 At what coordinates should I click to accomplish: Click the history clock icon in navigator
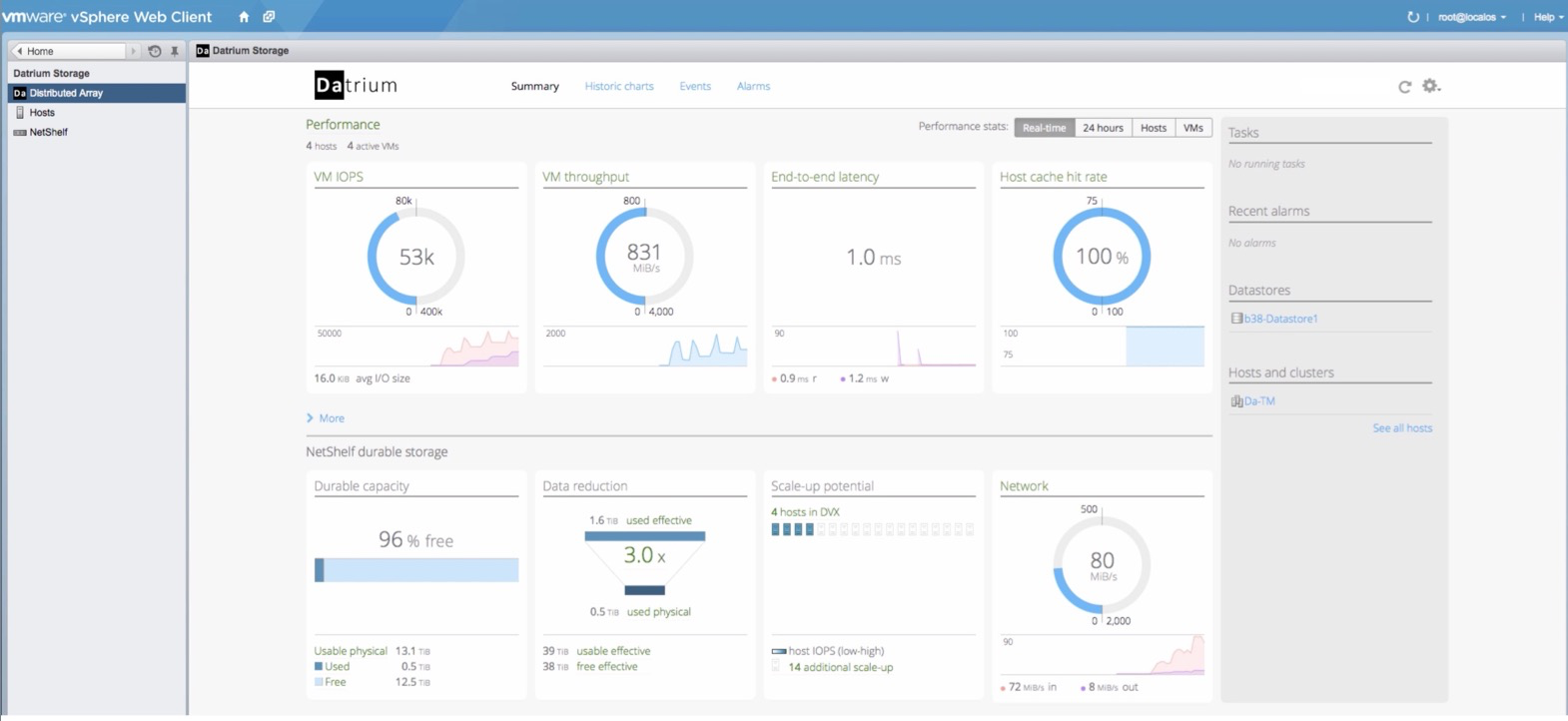pyautogui.click(x=155, y=51)
